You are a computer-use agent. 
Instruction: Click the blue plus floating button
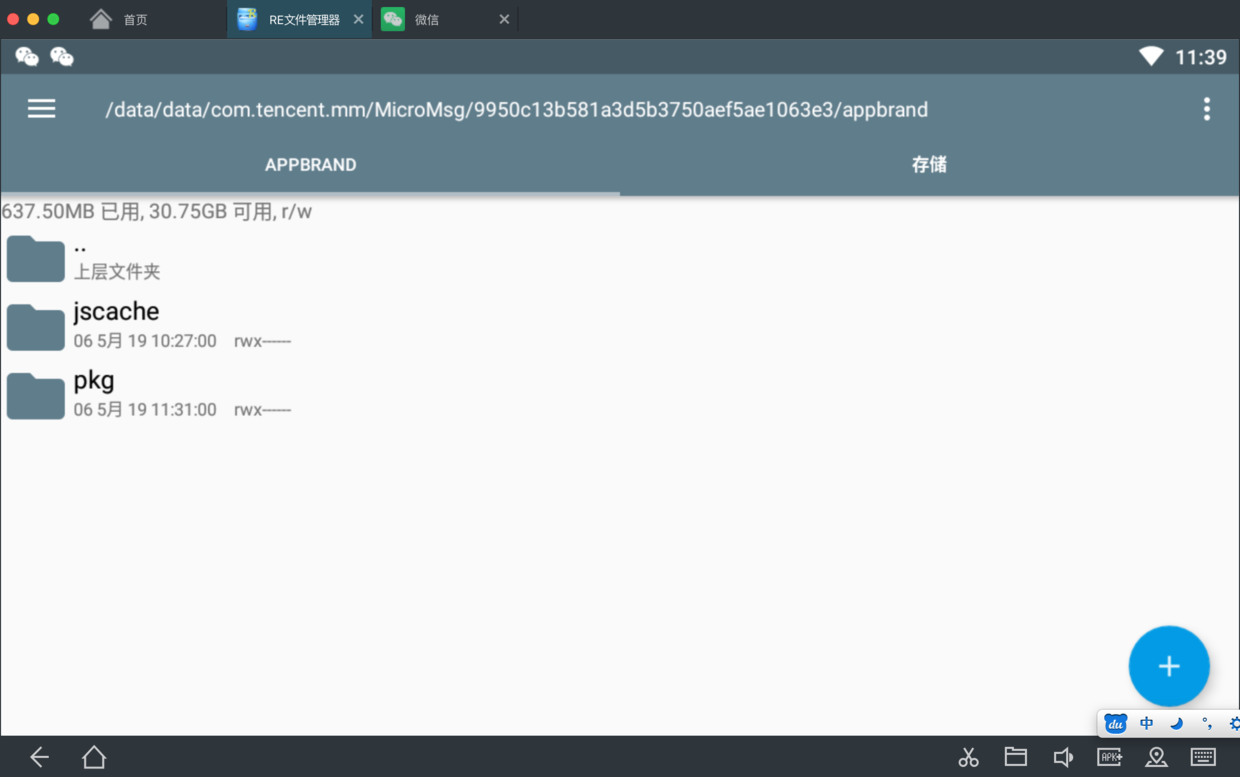click(x=1169, y=666)
